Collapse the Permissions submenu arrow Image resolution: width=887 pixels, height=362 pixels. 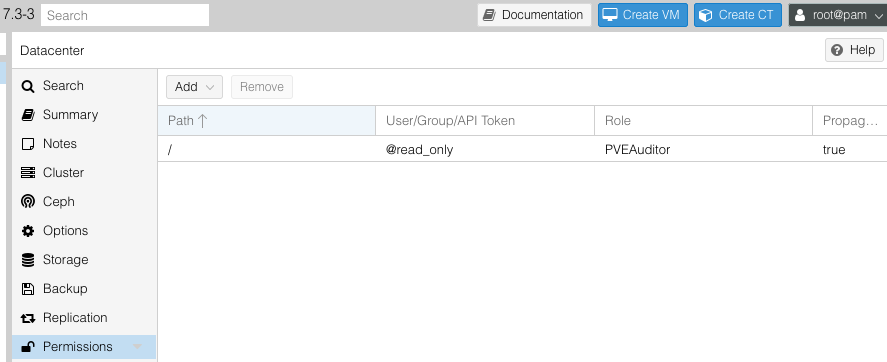coord(137,346)
